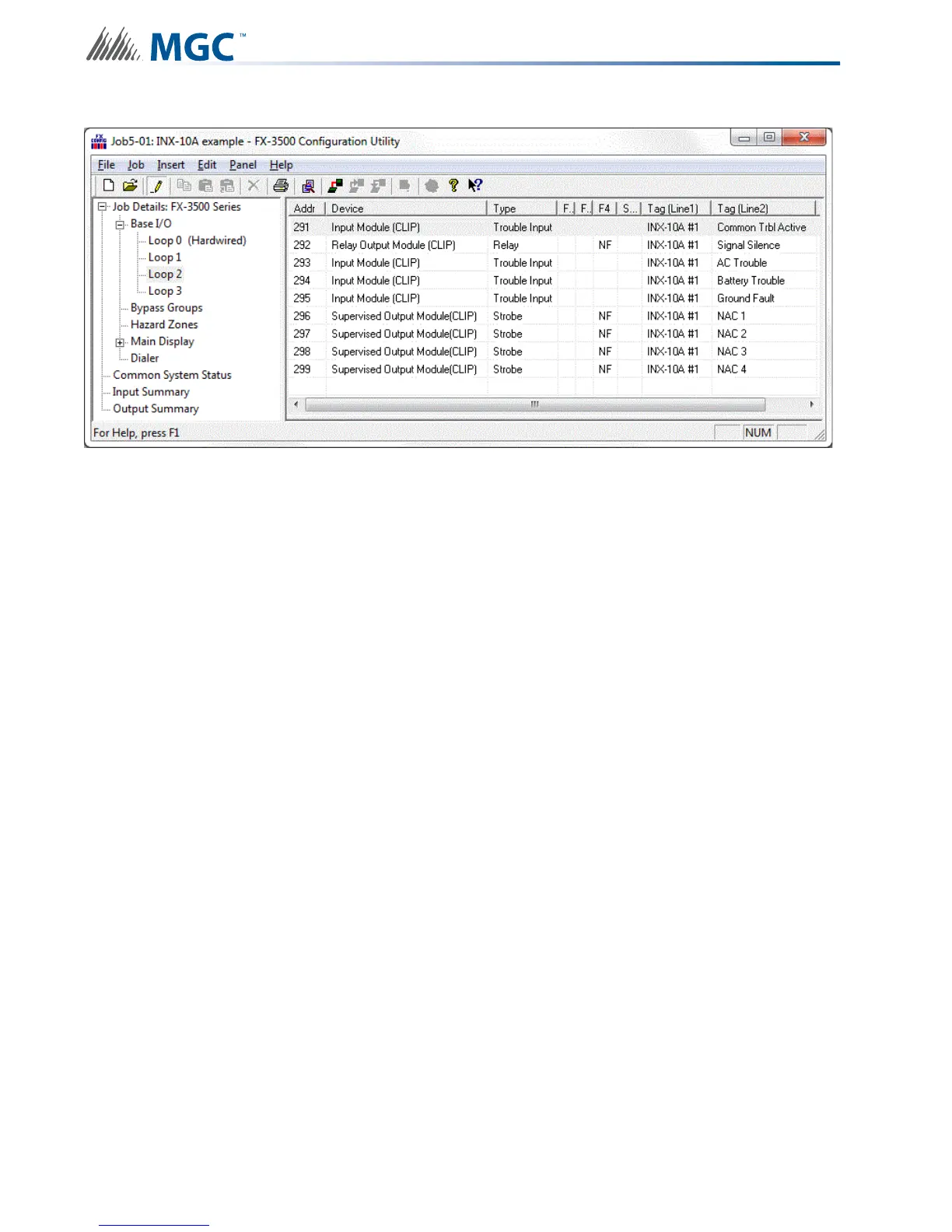Select Common System Status in tree

(172, 375)
